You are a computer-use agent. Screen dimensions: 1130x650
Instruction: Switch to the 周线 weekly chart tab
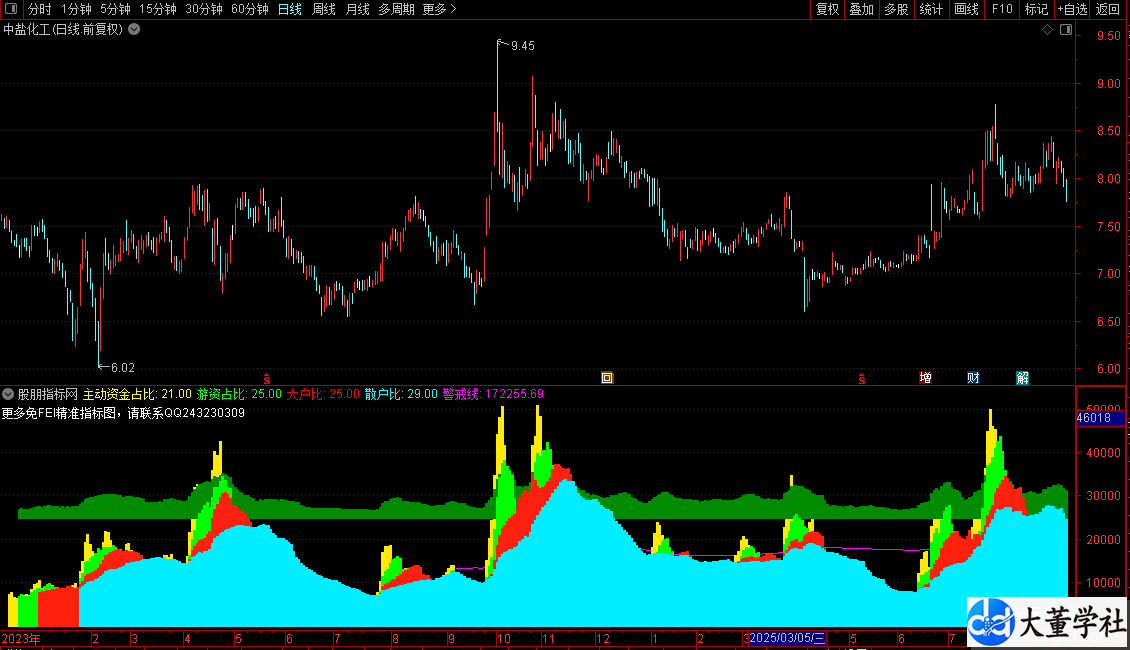324,9
